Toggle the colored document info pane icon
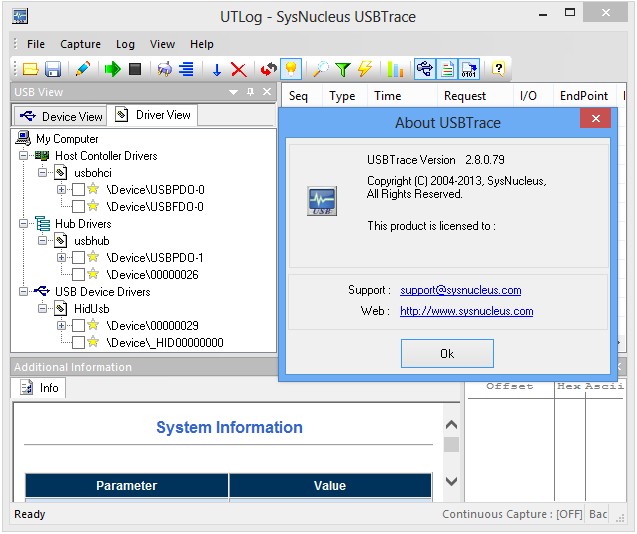 [x=447, y=69]
